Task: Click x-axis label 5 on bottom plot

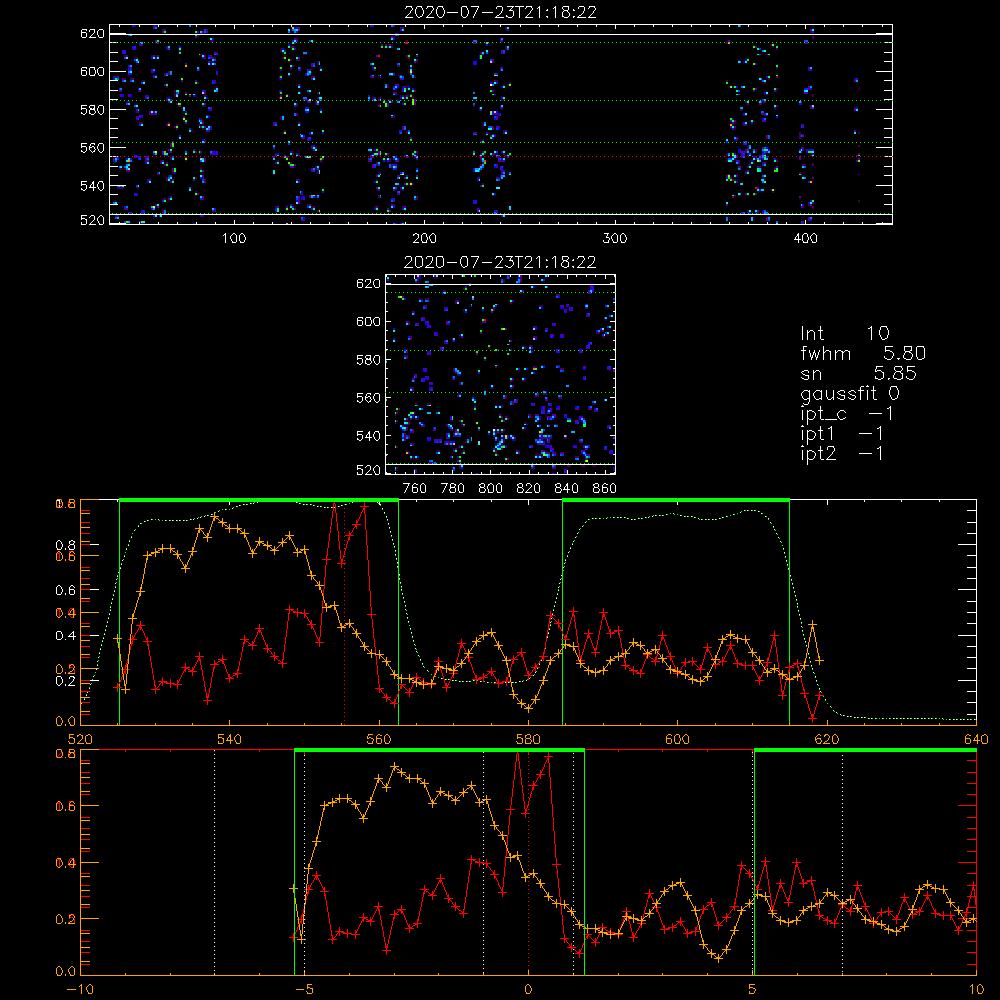Action: (752, 989)
